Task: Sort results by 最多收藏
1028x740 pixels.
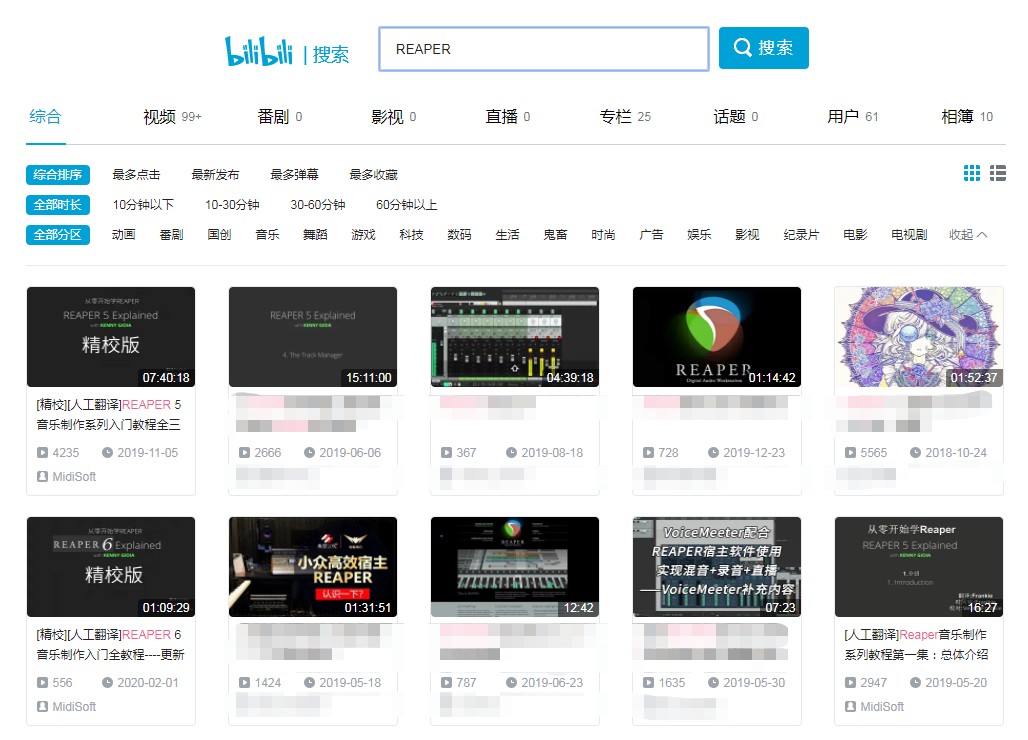Action: click(x=374, y=175)
